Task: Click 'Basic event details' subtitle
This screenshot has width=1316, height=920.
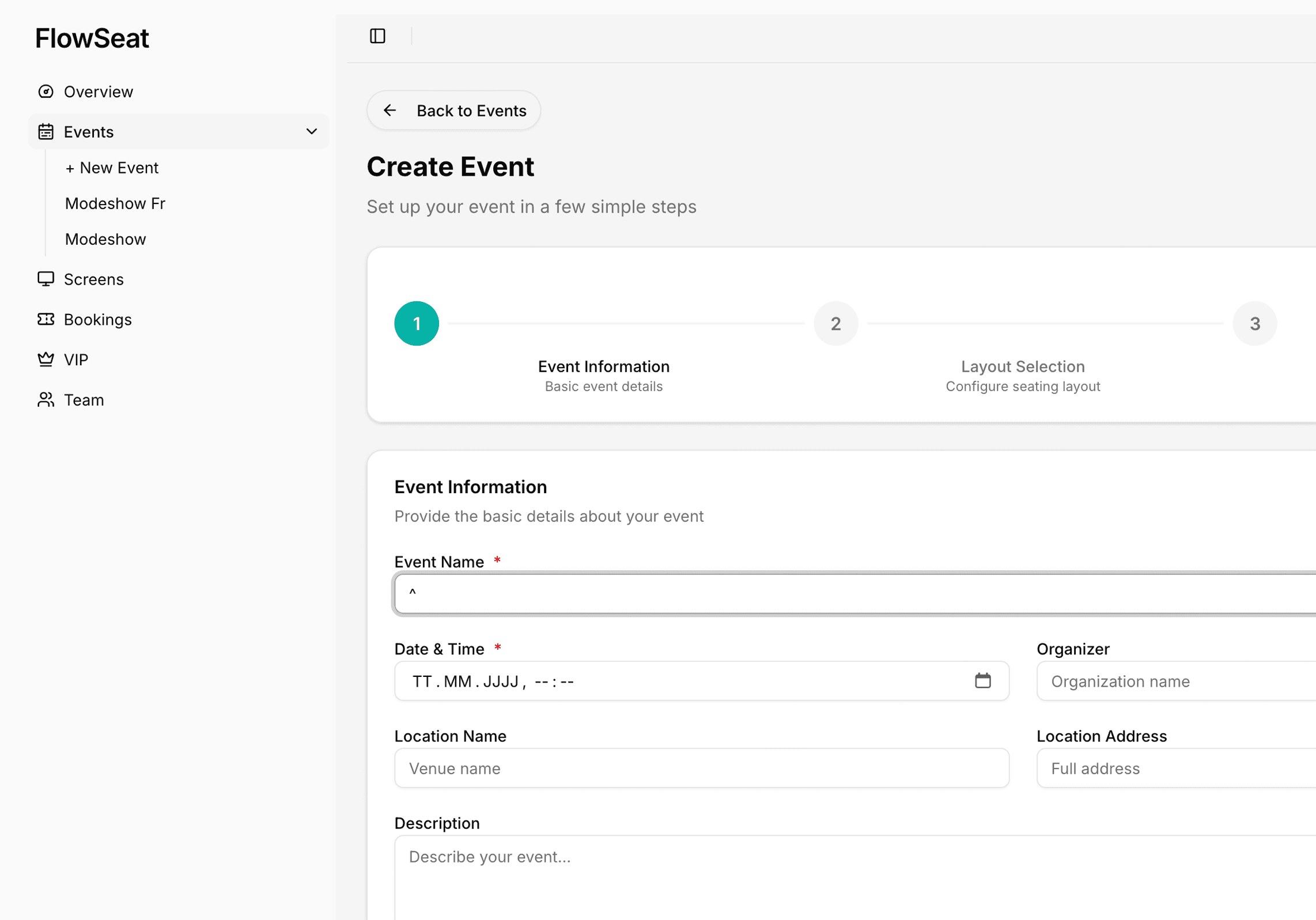Action: point(603,386)
